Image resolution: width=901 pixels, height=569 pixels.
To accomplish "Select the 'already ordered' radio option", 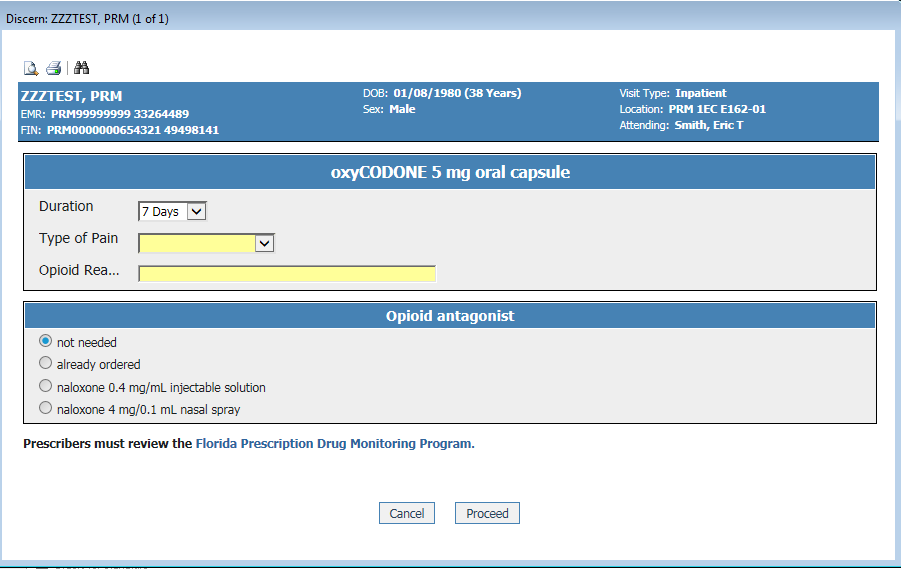I will (x=45, y=363).
